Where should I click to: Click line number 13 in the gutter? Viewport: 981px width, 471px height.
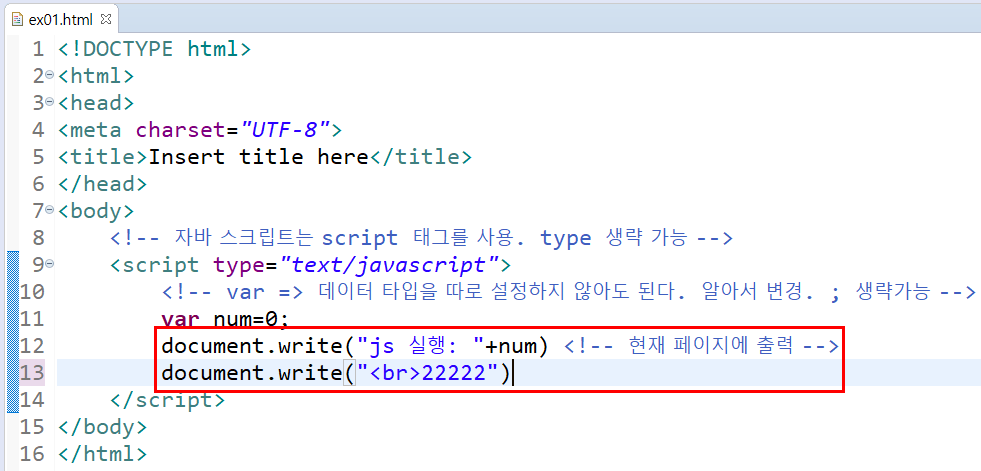(x=31, y=373)
